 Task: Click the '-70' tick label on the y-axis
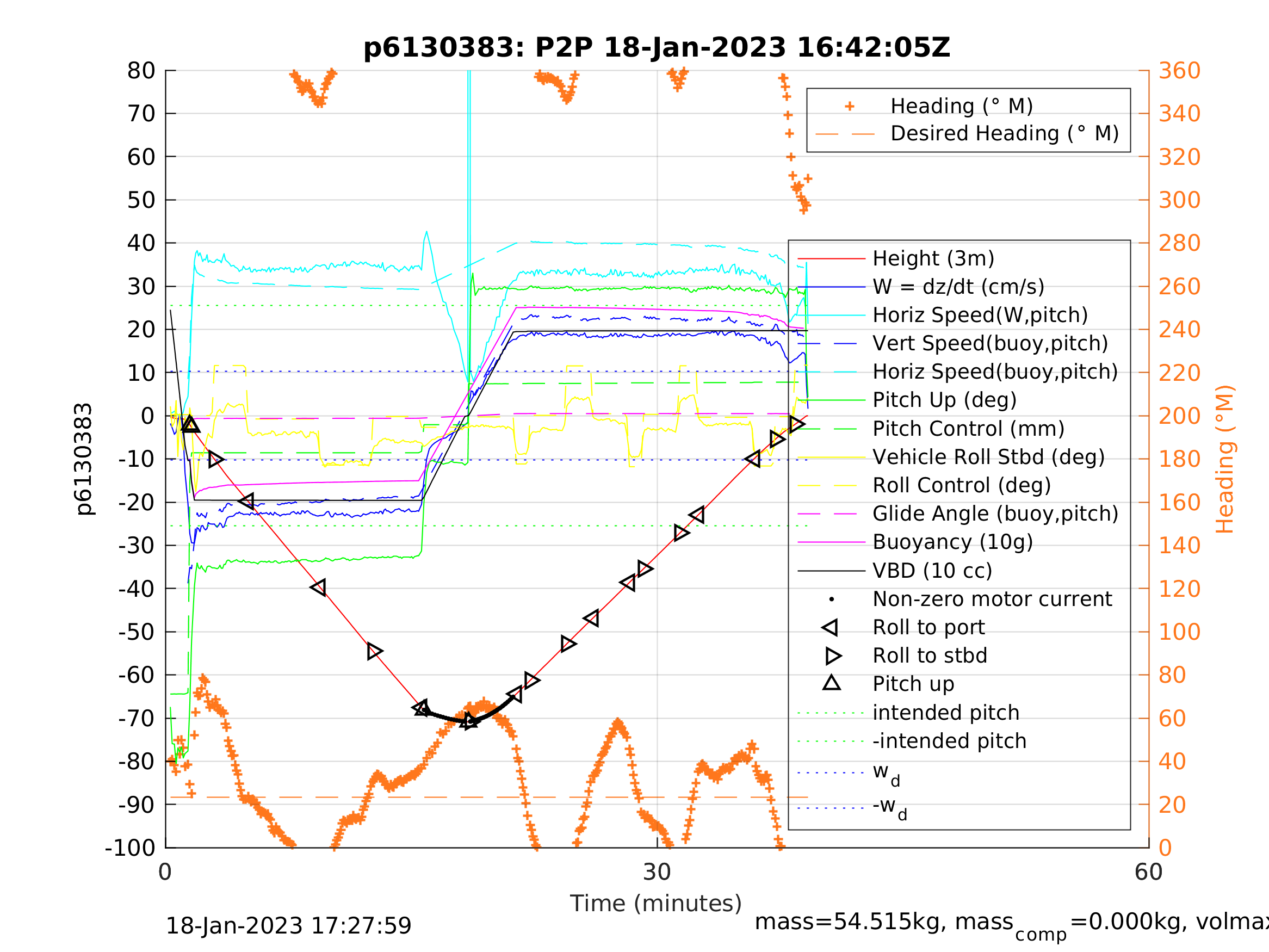pos(137,719)
